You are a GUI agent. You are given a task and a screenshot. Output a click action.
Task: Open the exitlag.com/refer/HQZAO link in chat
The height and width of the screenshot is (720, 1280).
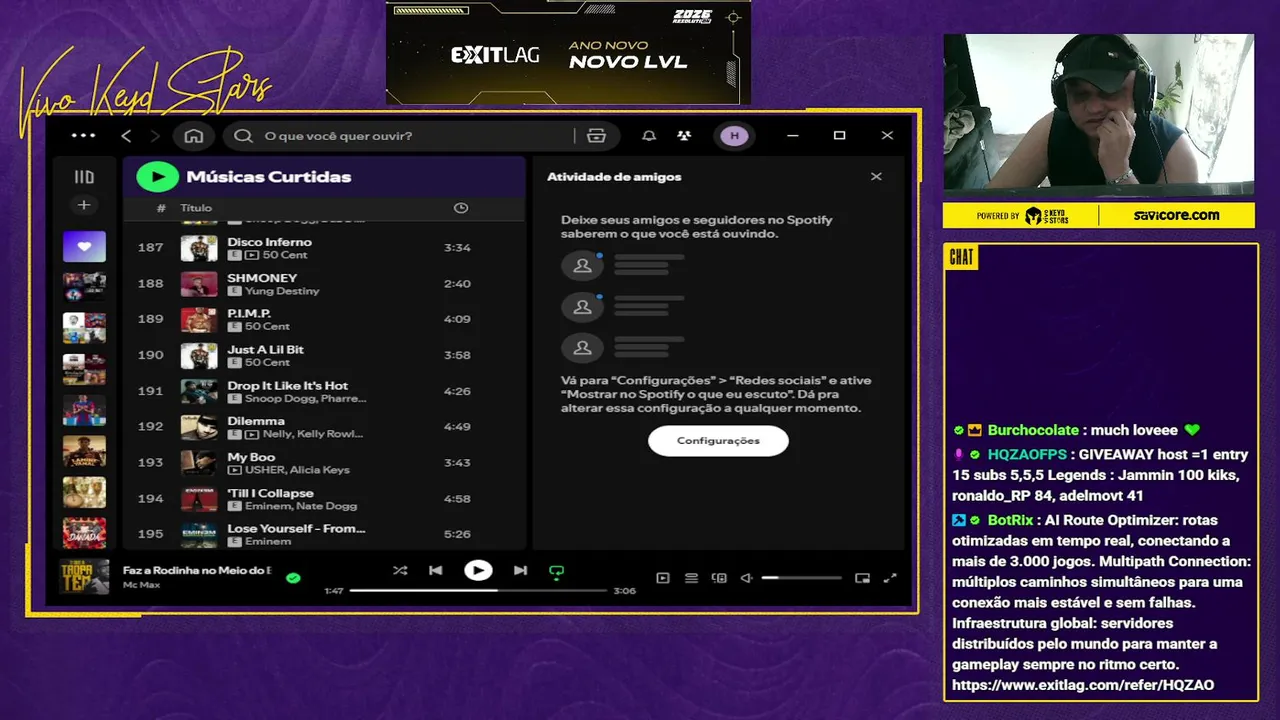[1083, 685]
